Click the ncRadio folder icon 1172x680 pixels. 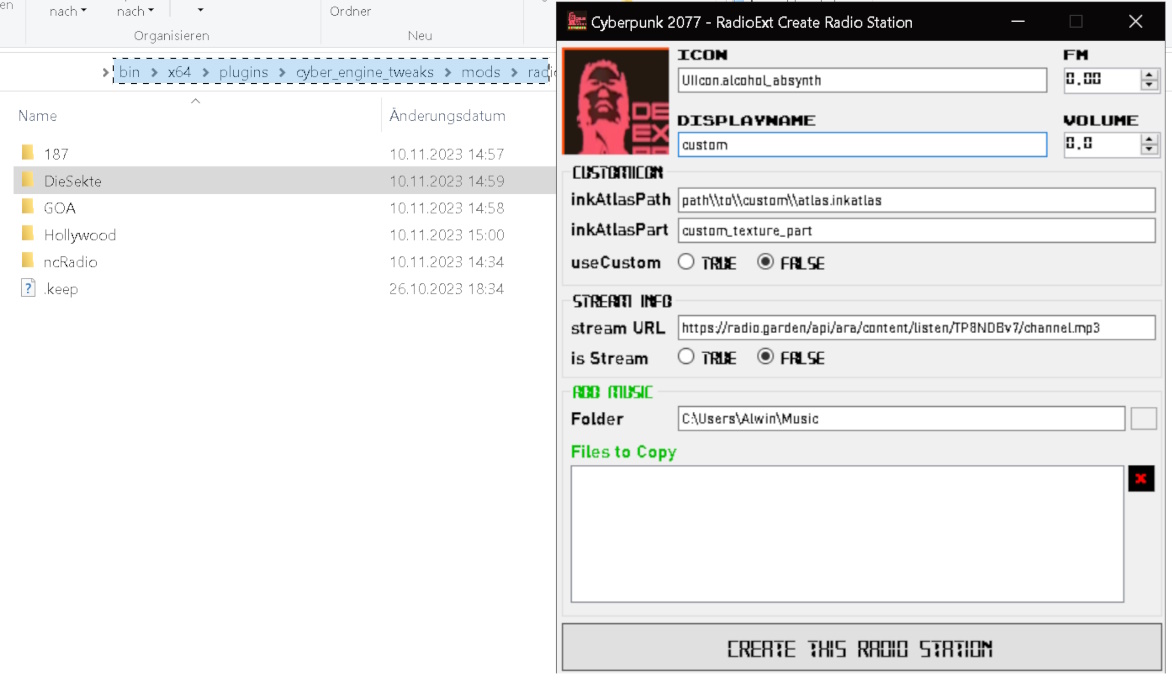[x=28, y=261]
